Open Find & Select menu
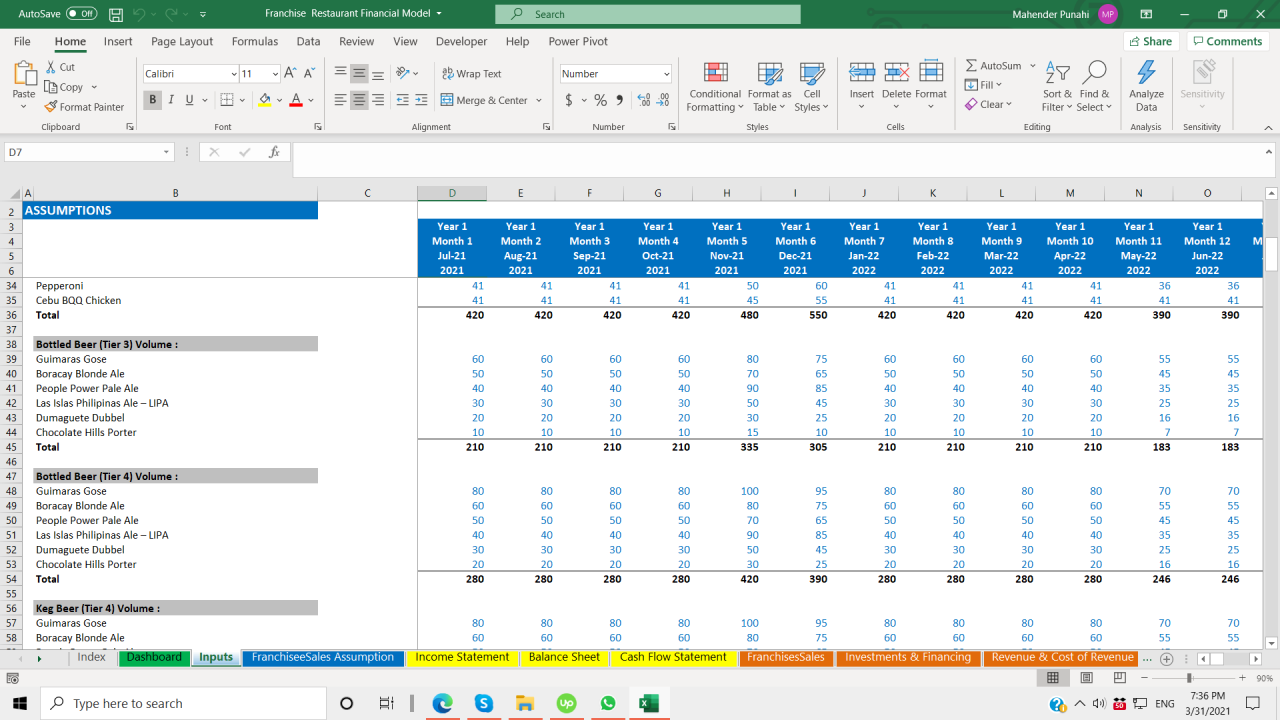This screenshot has width=1280, height=720. click(x=1094, y=87)
